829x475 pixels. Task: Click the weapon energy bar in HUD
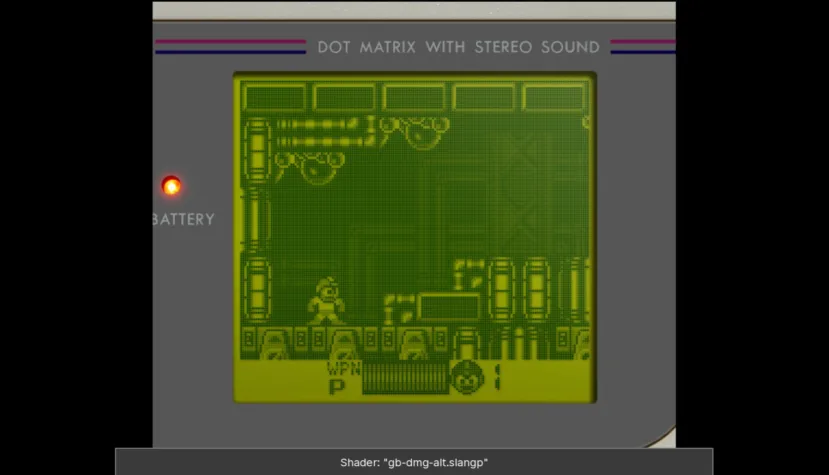click(x=406, y=378)
